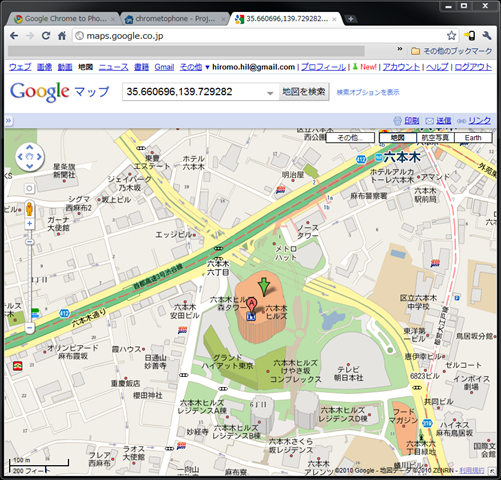Open 検索オプションを表示 link

click(368, 92)
